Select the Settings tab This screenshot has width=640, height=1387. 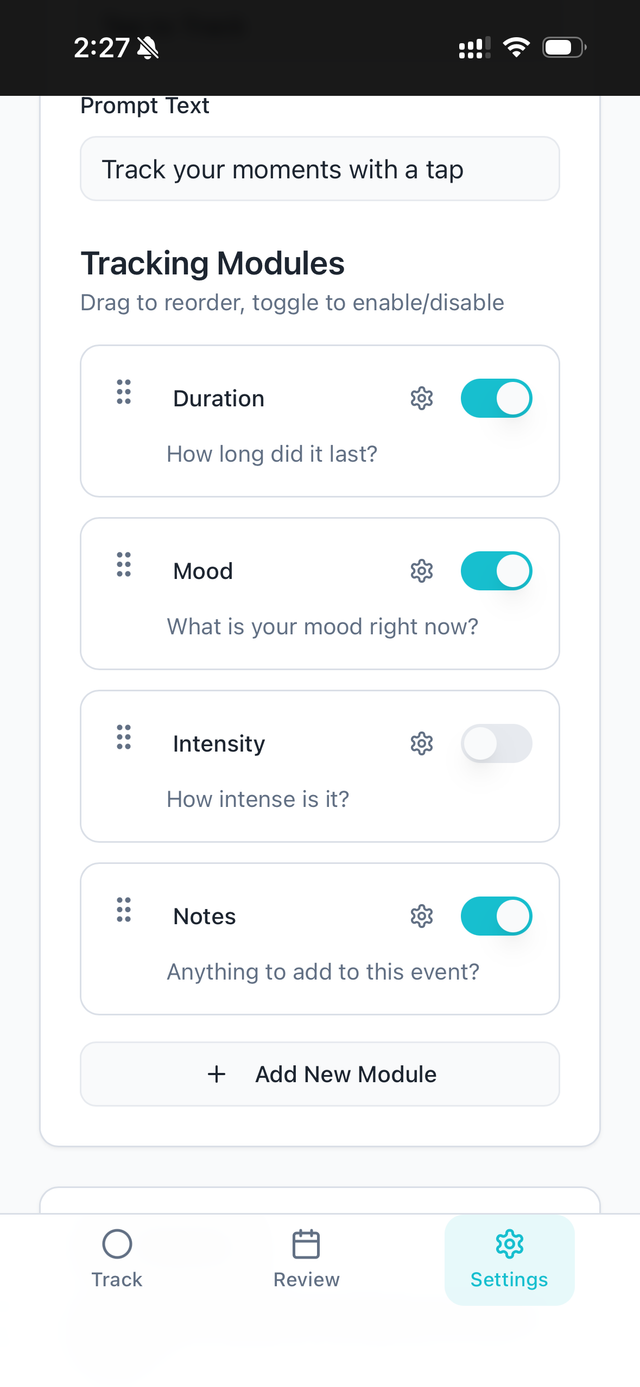coord(509,1259)
